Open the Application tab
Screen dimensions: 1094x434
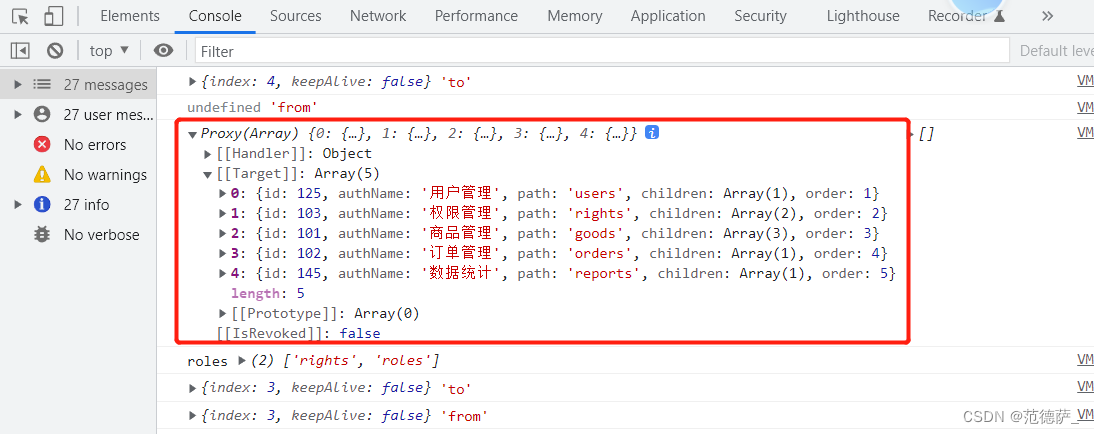668,16
